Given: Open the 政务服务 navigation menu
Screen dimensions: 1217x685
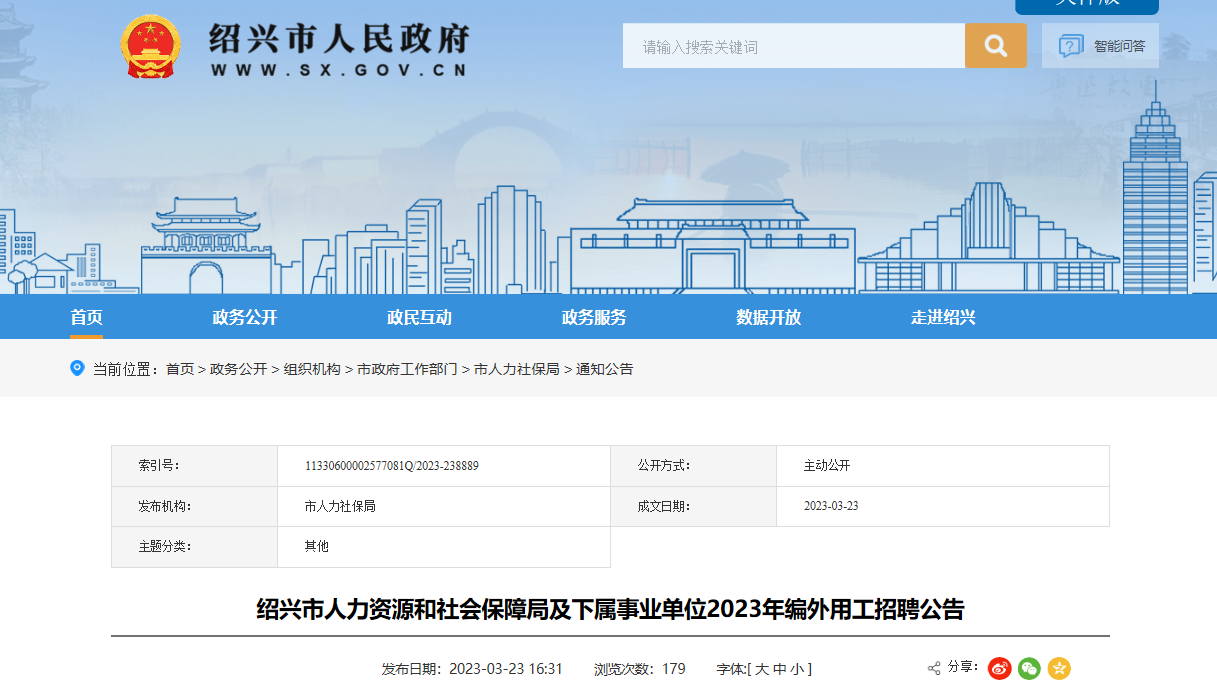Looking at the screenshot, I should click(594, 317).
